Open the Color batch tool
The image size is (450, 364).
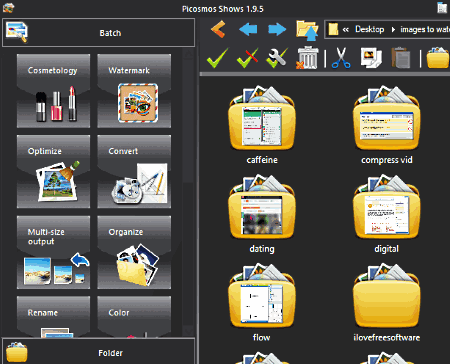[x=134, y=317]
